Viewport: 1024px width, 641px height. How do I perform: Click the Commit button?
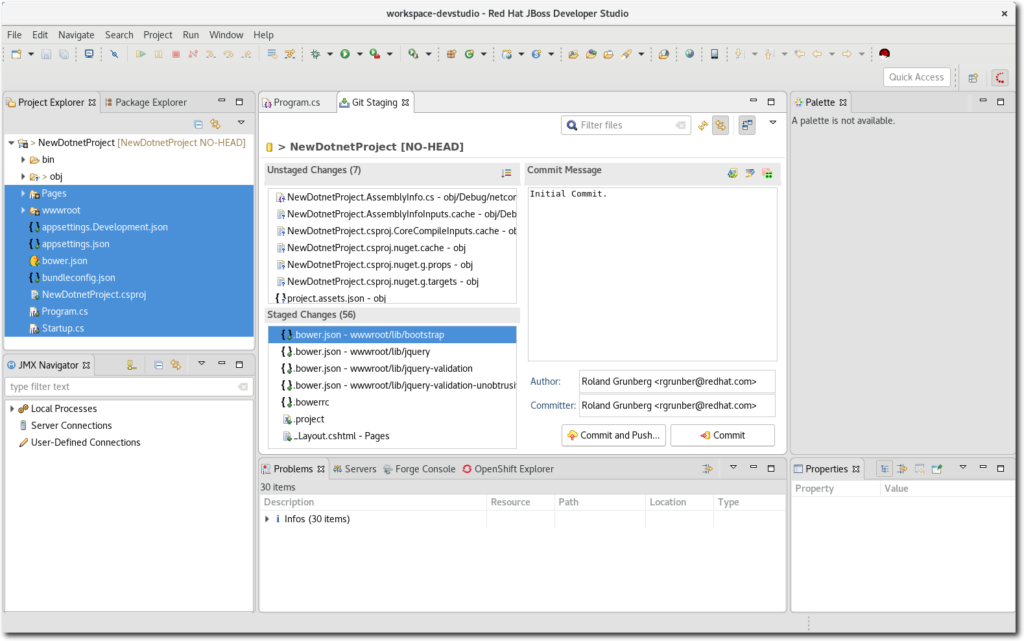[722, 435]
